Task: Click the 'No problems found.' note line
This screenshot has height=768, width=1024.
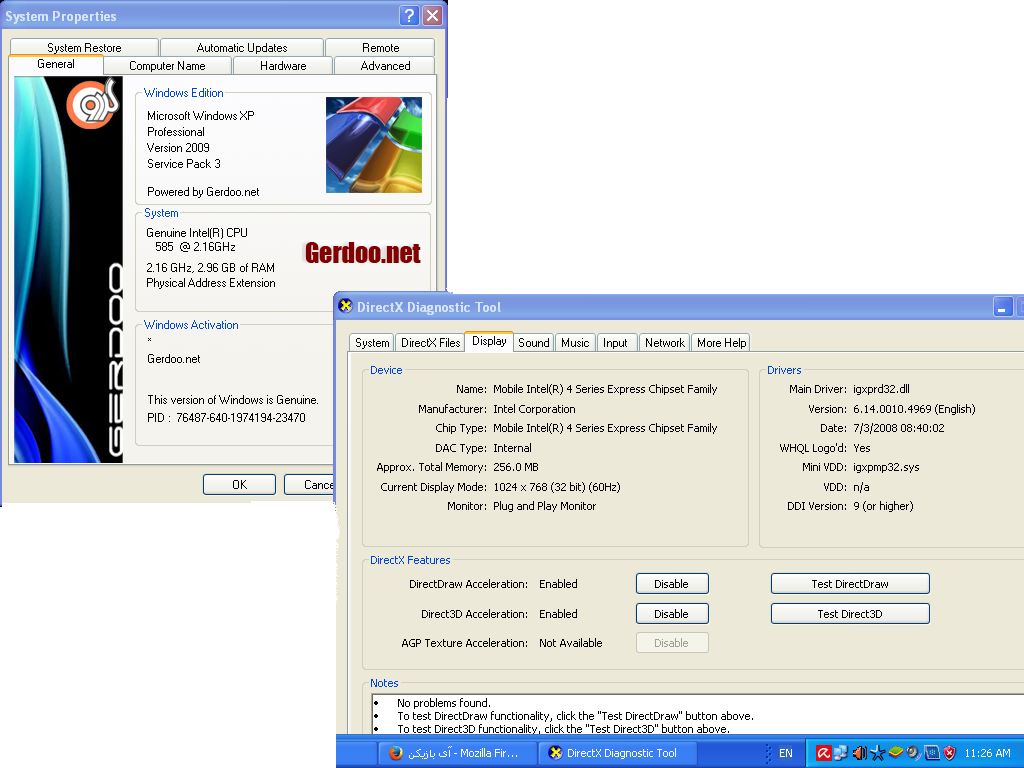Action: pyautogui.click(x=444, y=703)
